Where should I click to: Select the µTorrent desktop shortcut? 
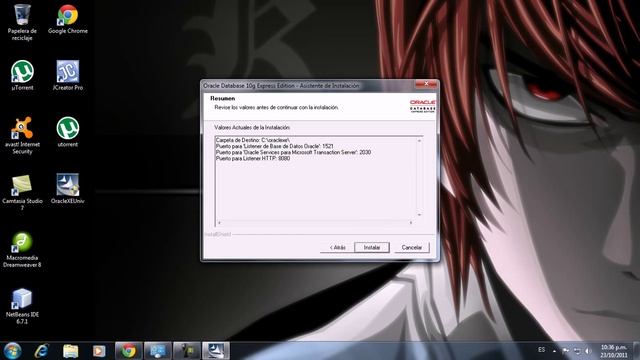coord(22,76)
